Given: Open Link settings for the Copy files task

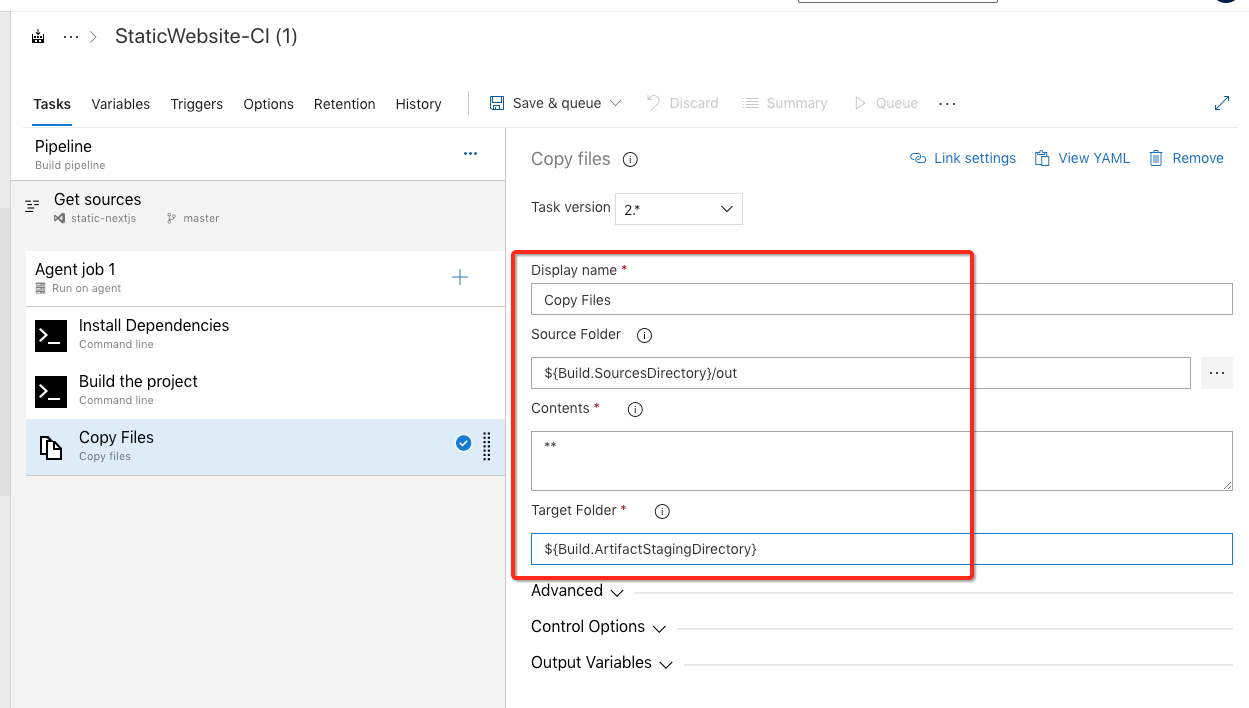Looking at the screenshot, I should 961,157.
